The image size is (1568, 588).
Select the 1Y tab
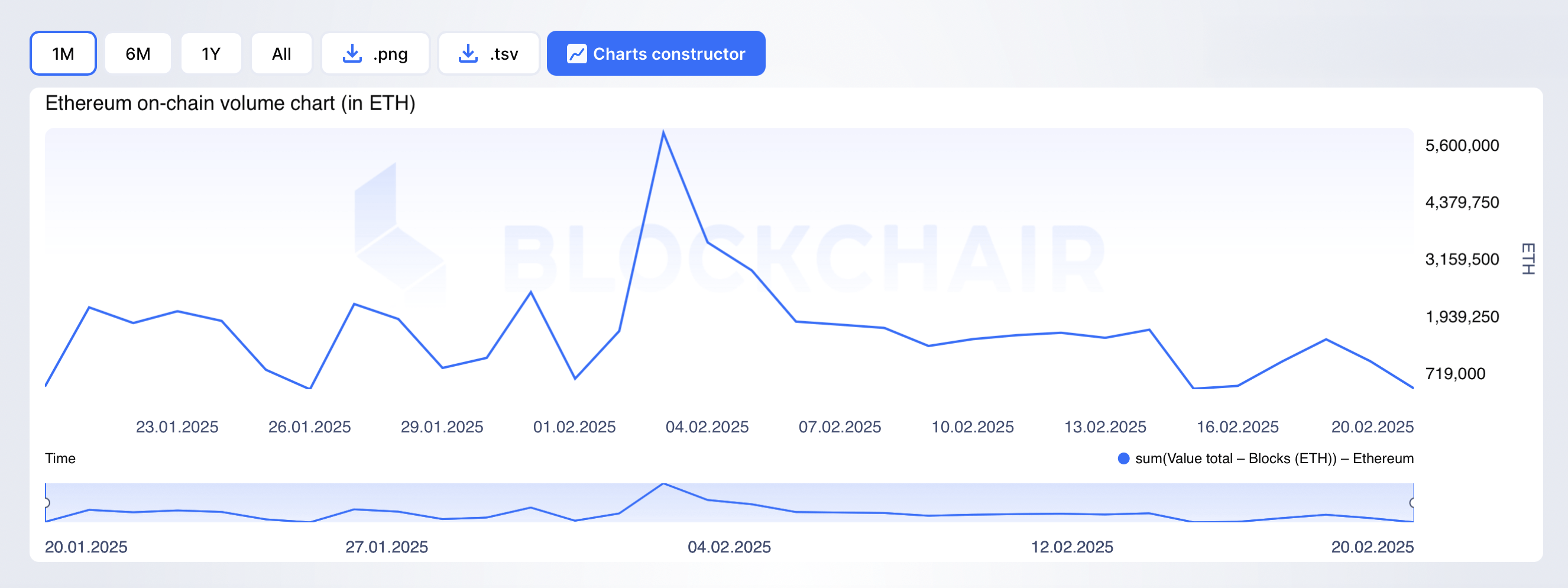210,53
